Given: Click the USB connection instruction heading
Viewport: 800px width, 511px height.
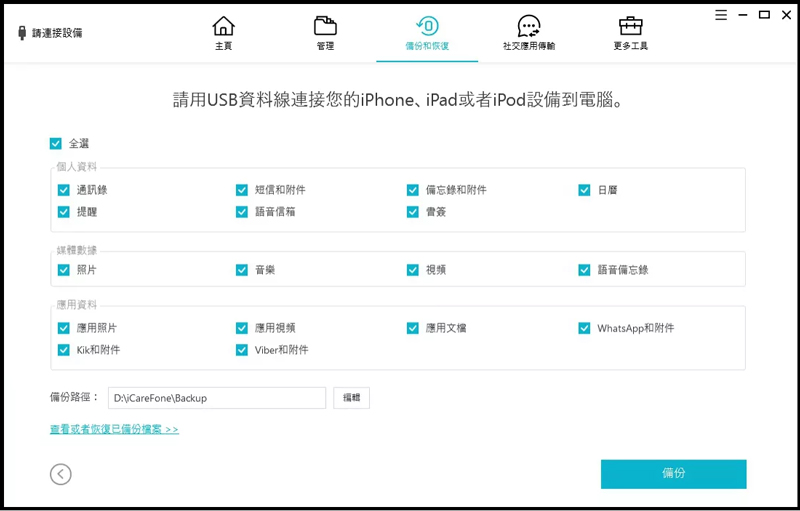Looking at the screenshot, I should (398, 99).
